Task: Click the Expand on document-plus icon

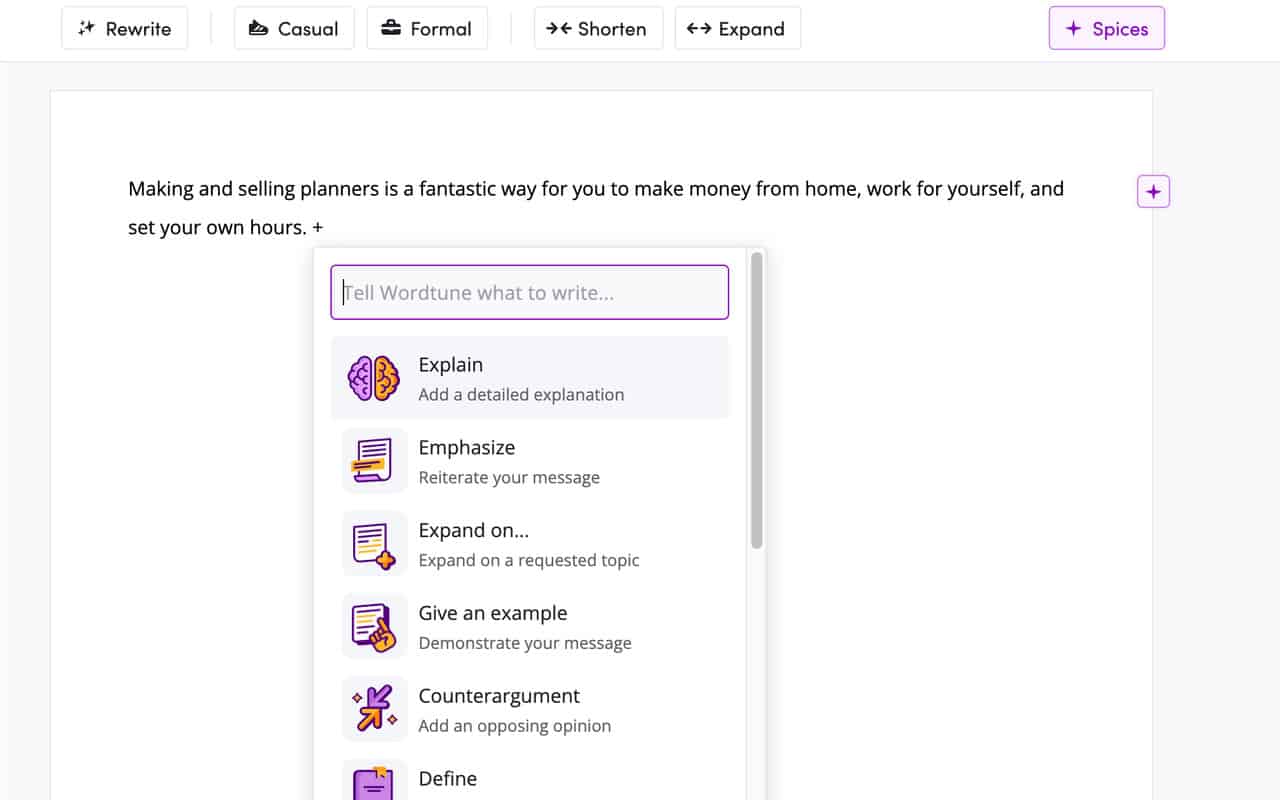Action: (374, 544)
